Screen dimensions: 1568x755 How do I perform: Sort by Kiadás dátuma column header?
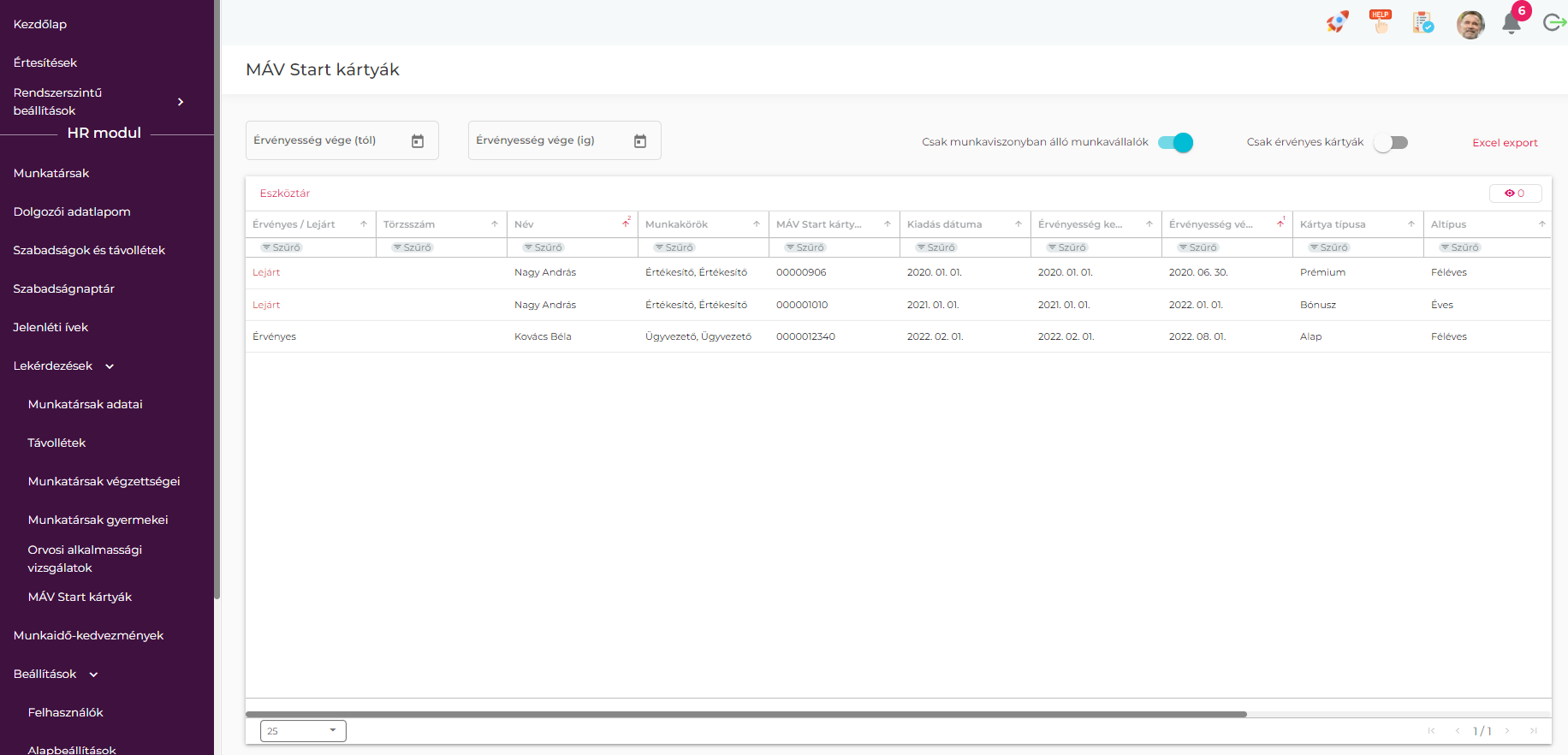(x=945, y=224)
